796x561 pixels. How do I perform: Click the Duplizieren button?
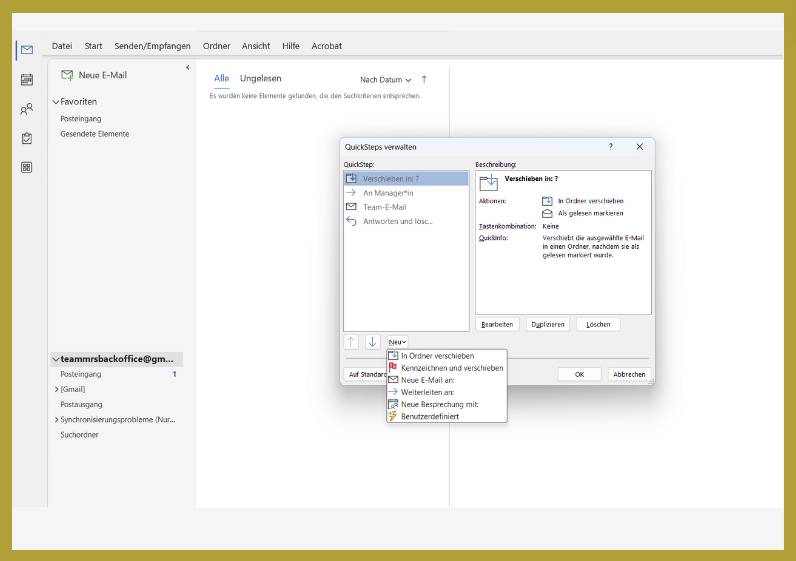pos(548,324)
